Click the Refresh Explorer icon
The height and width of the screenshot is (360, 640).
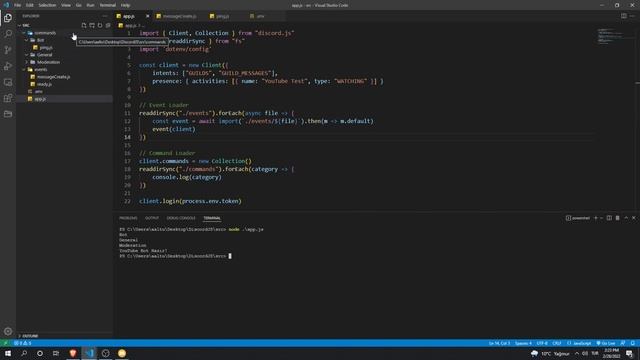100,25
